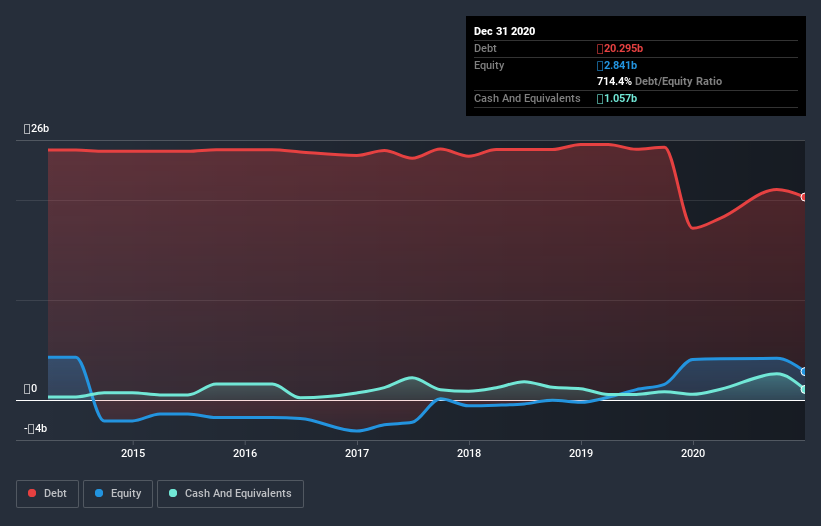Click the -4b y-axis label

click(35, 429)
